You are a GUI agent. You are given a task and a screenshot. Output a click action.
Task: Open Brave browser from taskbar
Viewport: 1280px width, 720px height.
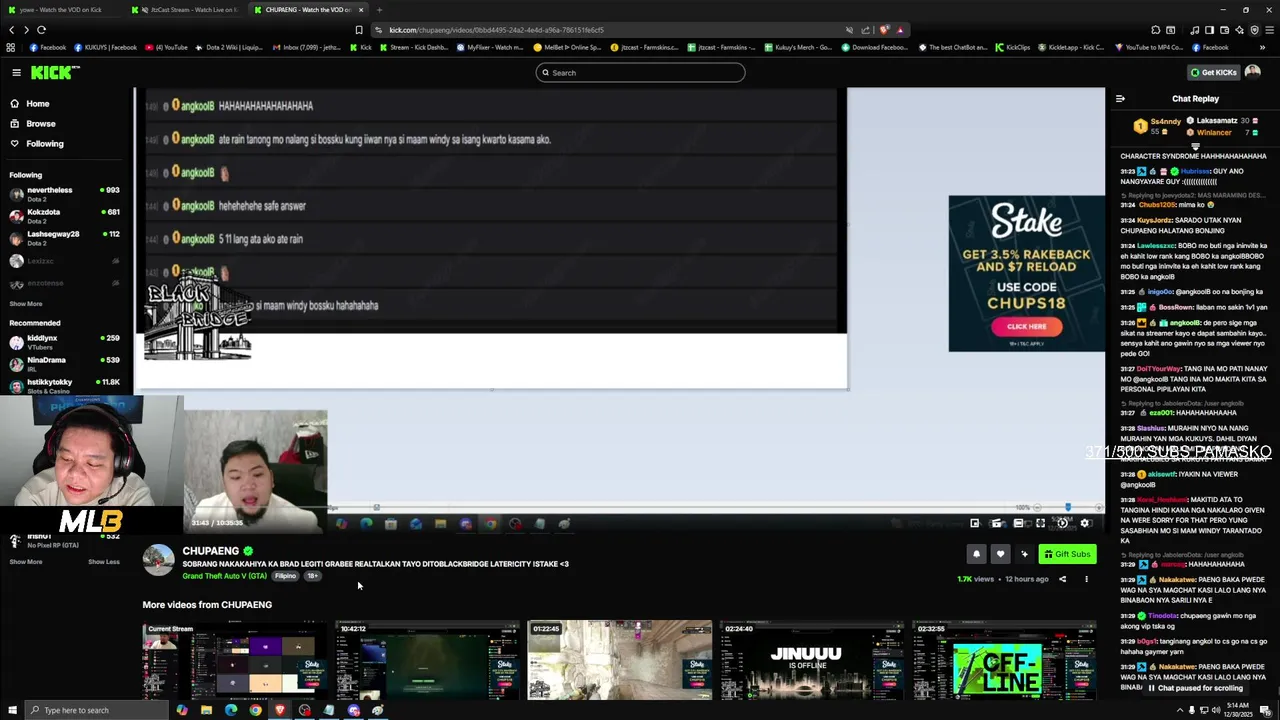tap(280, 710)
